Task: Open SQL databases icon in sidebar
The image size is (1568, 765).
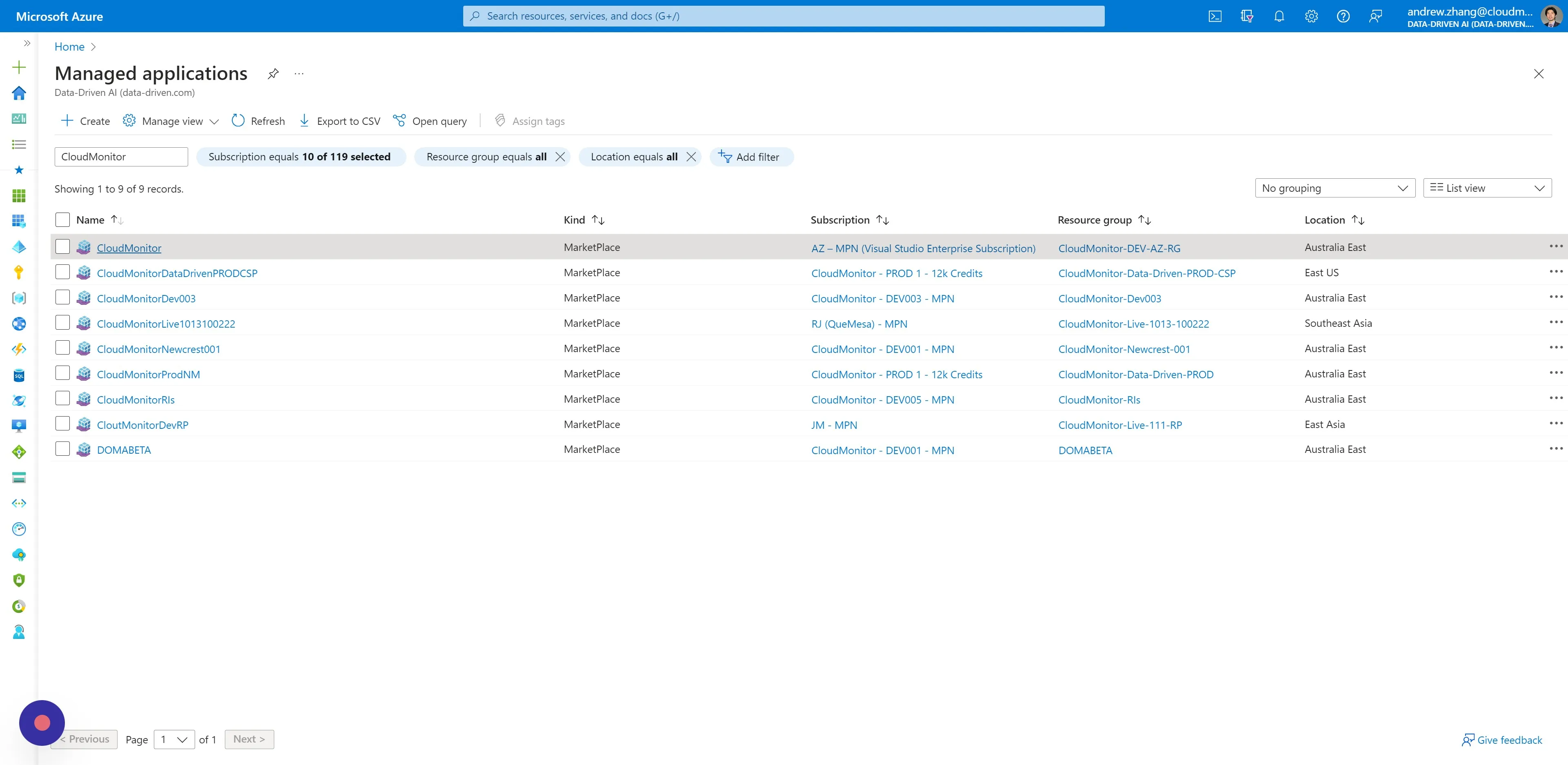Action: click(x=19, y=375)
